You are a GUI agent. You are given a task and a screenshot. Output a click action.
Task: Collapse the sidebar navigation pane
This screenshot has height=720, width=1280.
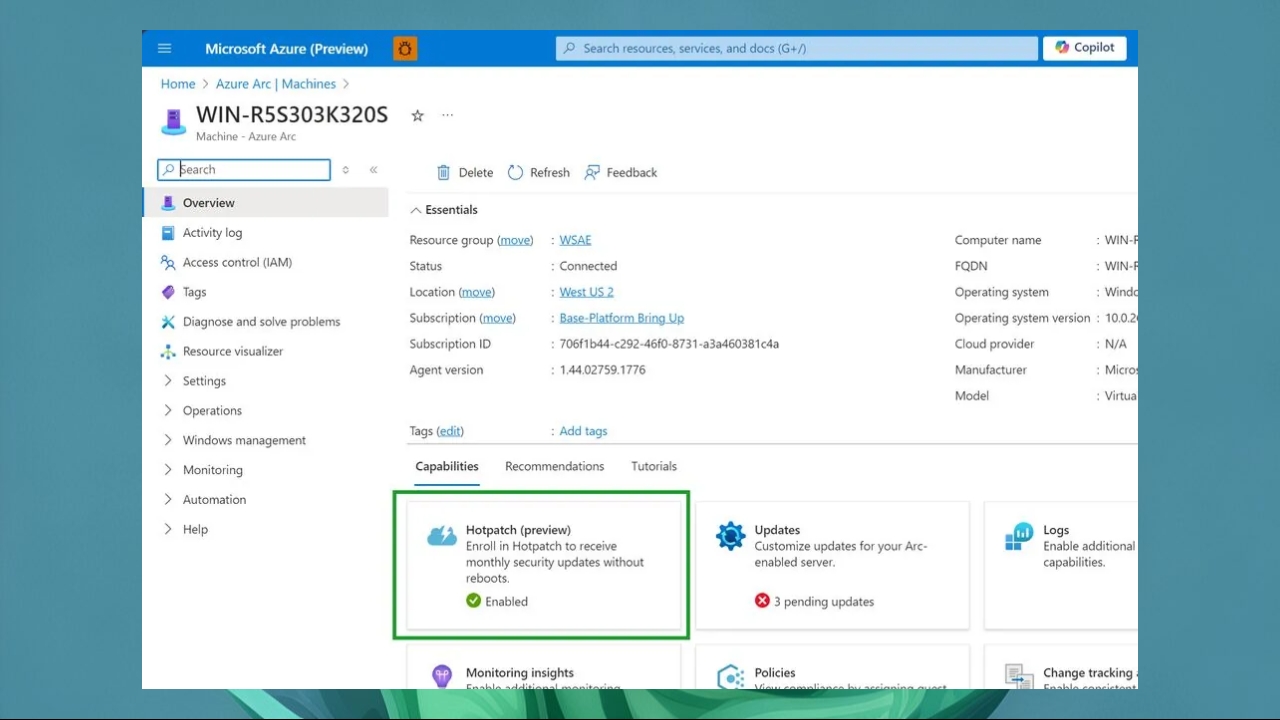(x=373, y=170)
